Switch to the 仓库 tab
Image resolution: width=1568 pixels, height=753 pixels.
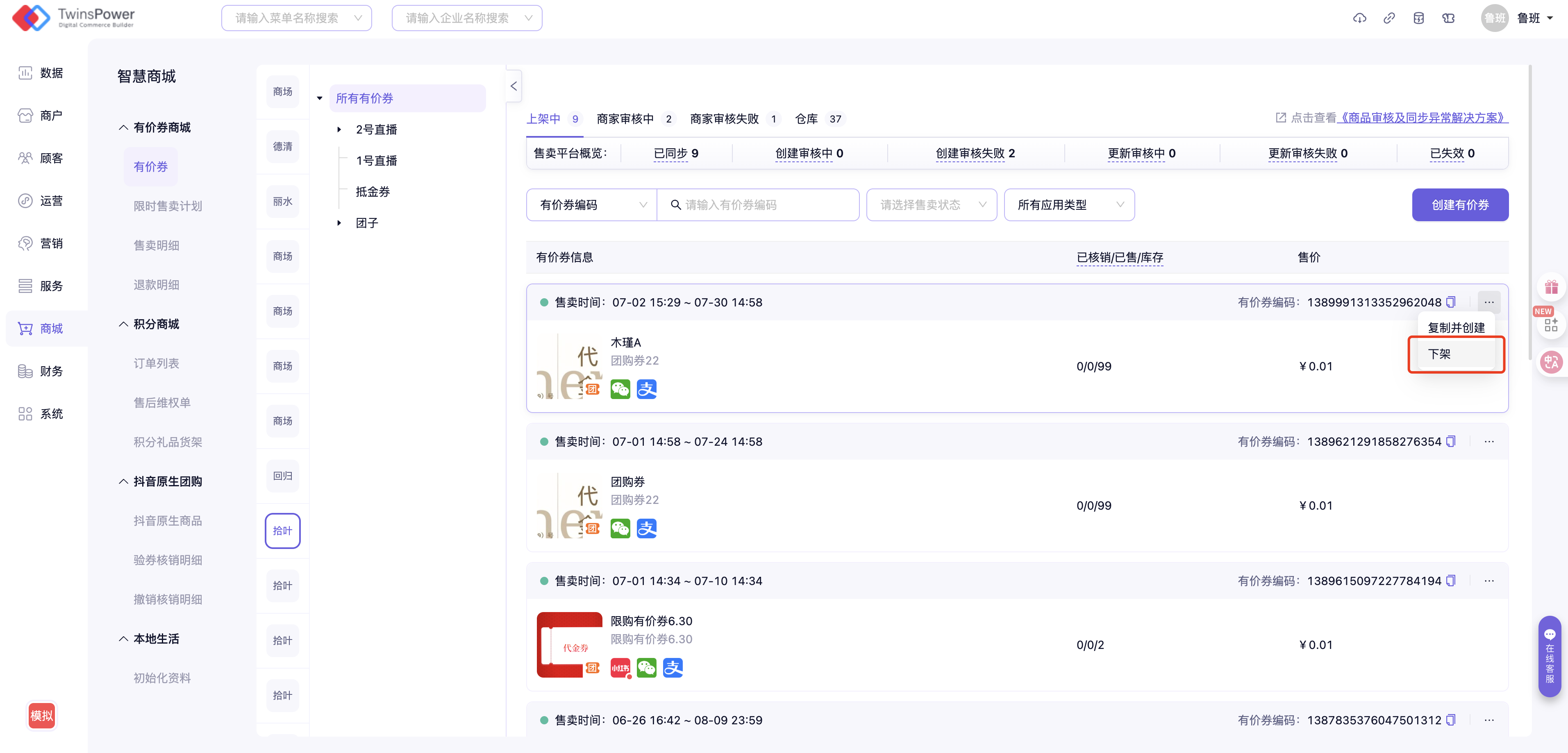click(807, 119)
